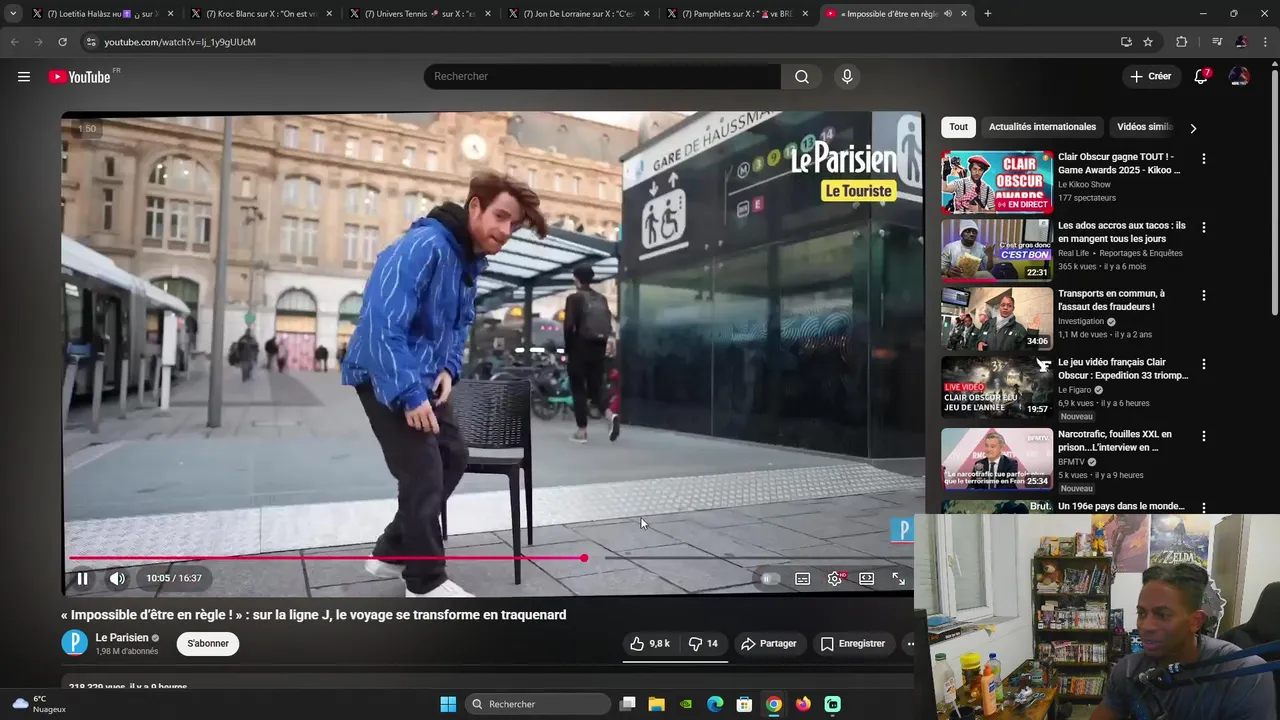This screenshot has height=720, width=1280.
Task: Open options for Clair Obscur gagne TOUT video
Action: (1204, 159)
